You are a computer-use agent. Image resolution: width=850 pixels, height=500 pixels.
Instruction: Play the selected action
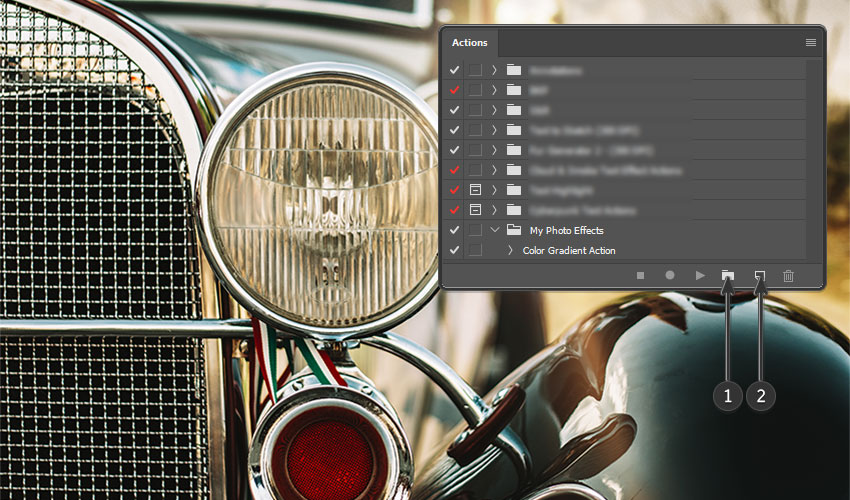pyautogui.click(x=700, y=275)
